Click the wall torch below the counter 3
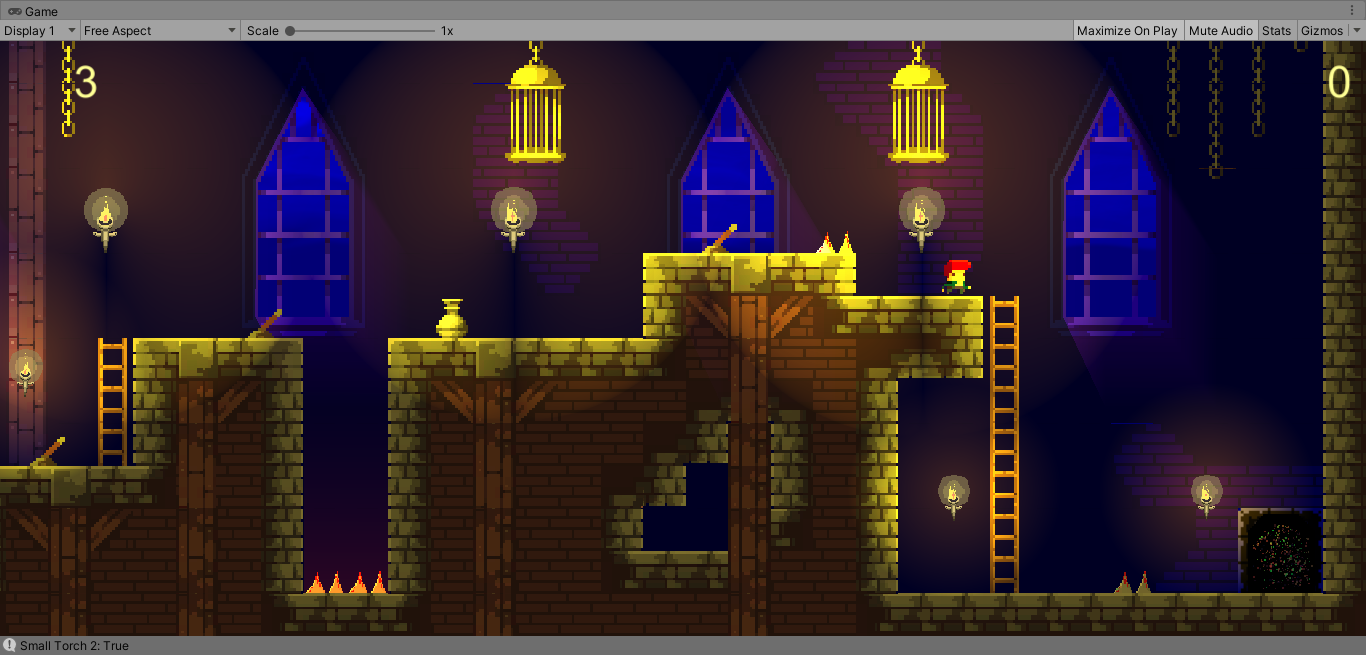 tap(105, 215)
